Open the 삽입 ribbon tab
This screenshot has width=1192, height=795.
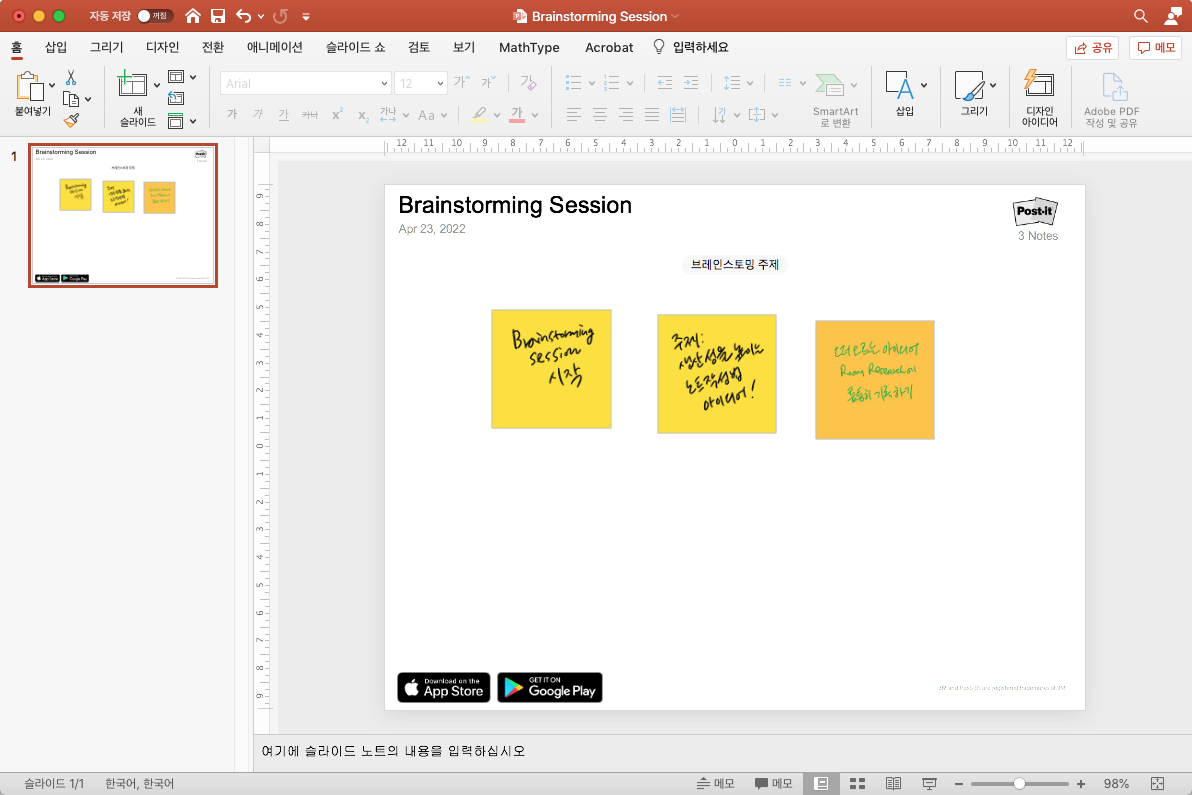tap(55, 47)
